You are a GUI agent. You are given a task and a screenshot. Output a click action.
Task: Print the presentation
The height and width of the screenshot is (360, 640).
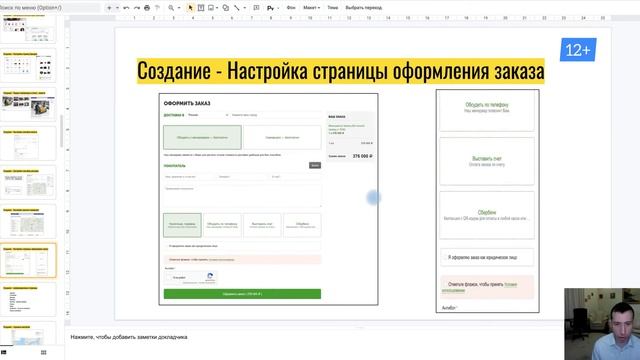pyautogui.click(x=147, y=8)
